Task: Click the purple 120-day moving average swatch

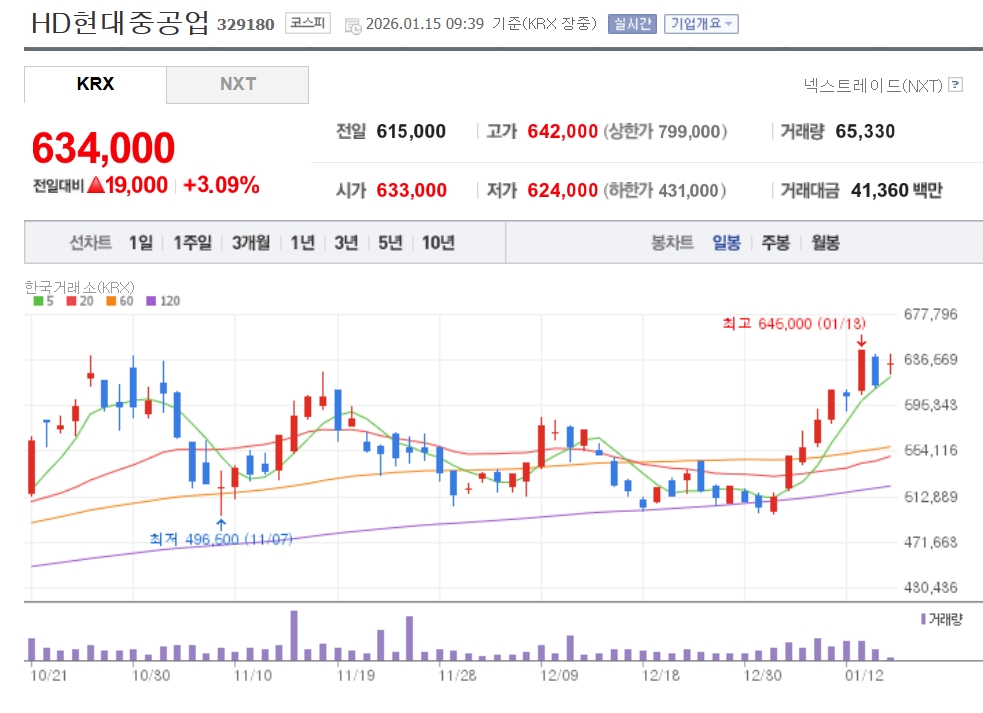Action: pyautogui.click(x=151, y=301)
